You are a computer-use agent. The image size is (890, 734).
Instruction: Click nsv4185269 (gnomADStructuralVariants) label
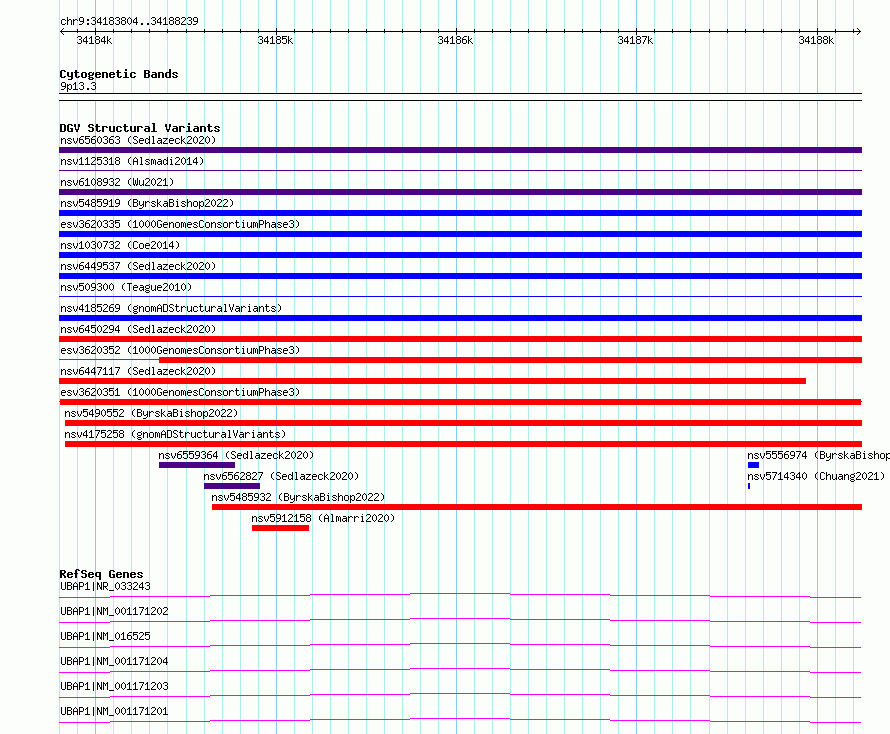pyautogui.click(x=171, y=308)
